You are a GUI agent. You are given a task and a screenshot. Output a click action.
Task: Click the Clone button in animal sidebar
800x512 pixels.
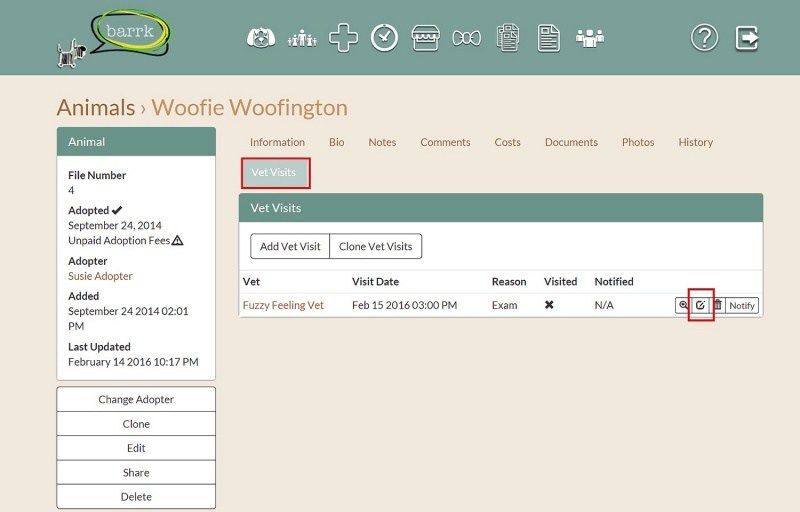[136, 424]
